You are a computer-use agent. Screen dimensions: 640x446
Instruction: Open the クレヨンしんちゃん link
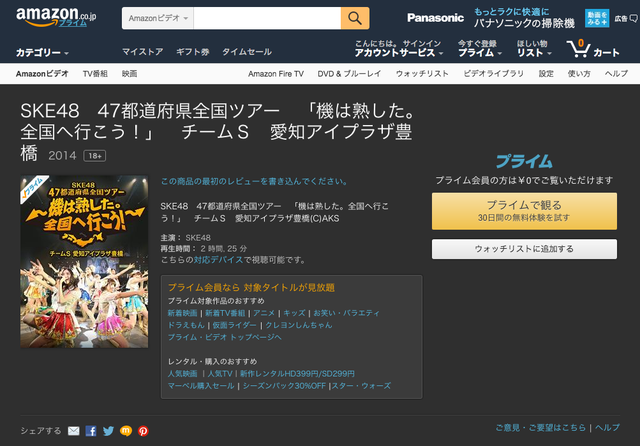[299, 325]
